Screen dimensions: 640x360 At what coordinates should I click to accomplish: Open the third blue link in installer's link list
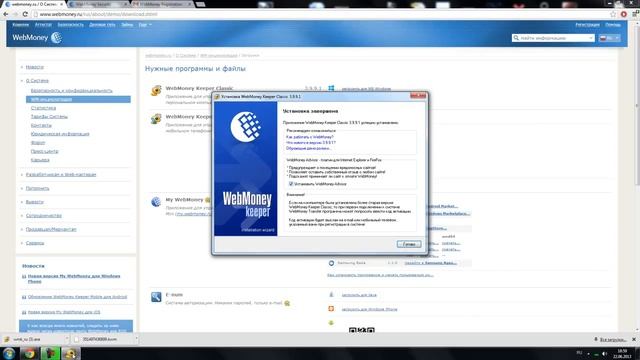[309, 149]
